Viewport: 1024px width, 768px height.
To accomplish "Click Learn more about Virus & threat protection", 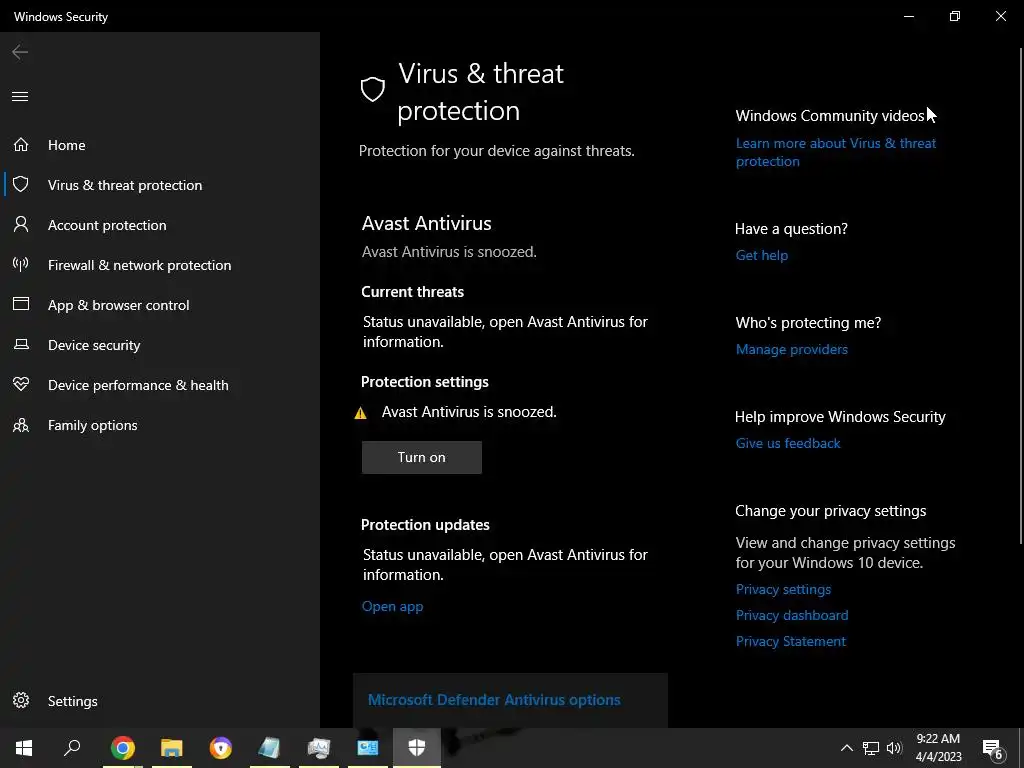I will pos(836,152).
